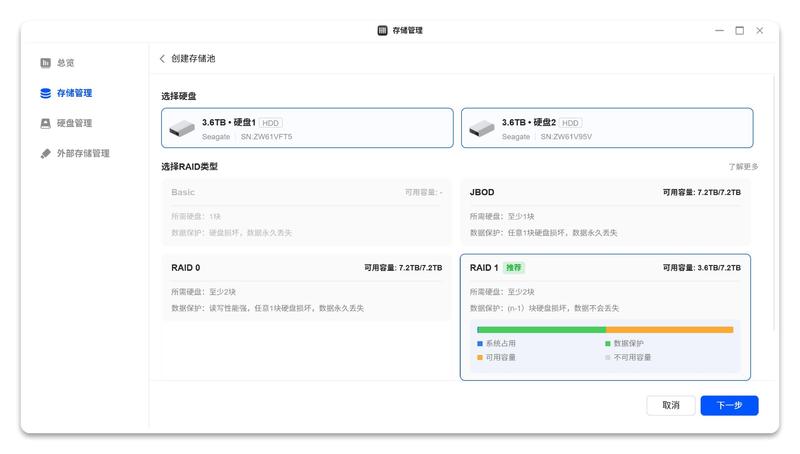The image size is (800, 454).
Task: Click the 选择RAID类型 heading
Action: tap(189, 166)
